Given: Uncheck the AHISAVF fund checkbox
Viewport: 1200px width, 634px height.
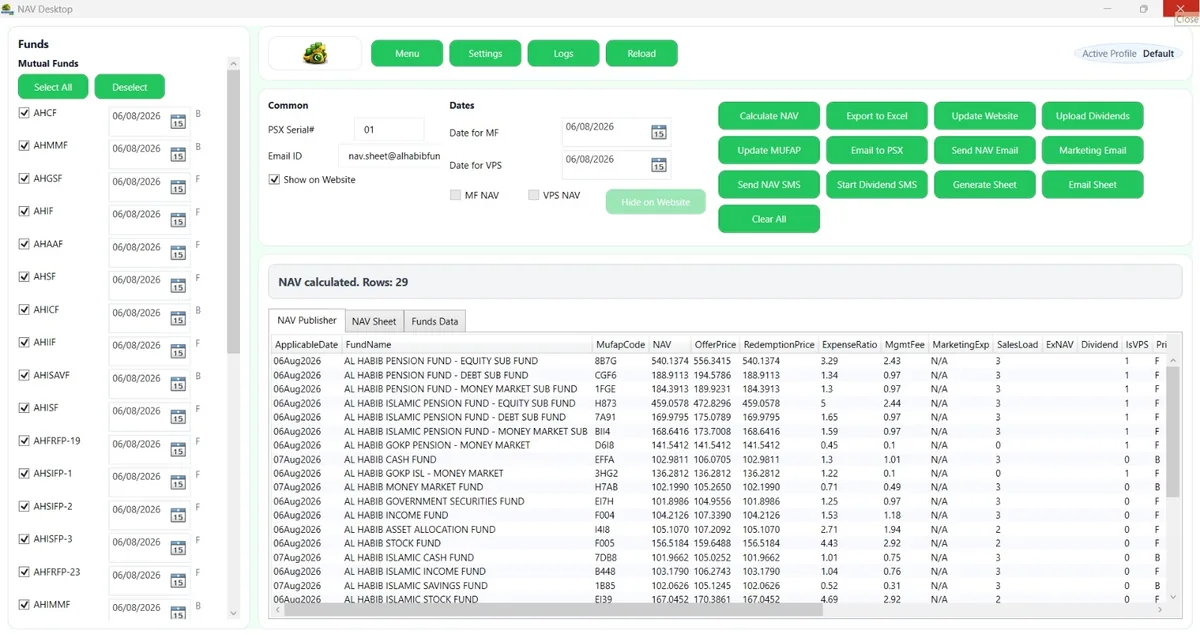Looking at the screenshot, I should [24, 375].
